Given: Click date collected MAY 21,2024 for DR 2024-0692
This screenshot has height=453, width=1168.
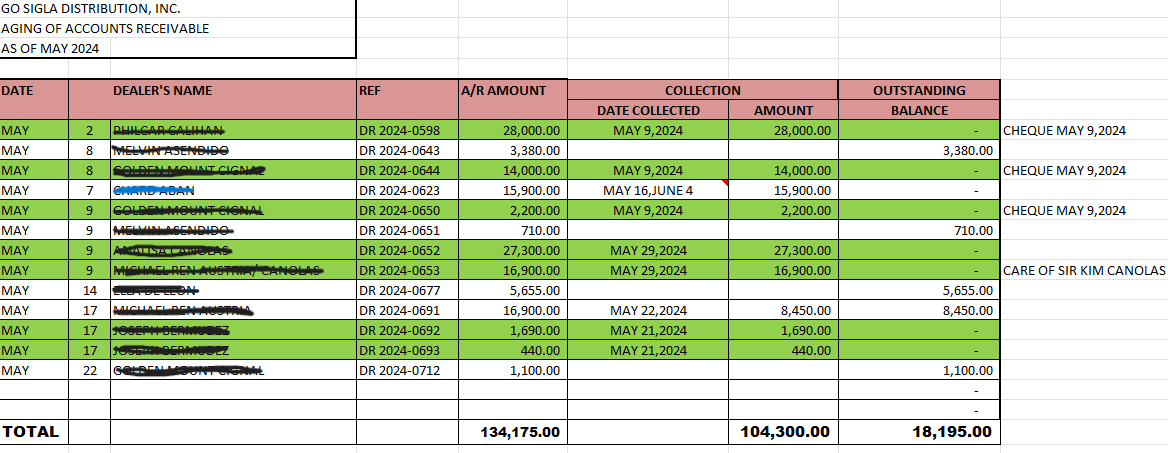Looking at the screenshot, I should click(x=648, y=330).
